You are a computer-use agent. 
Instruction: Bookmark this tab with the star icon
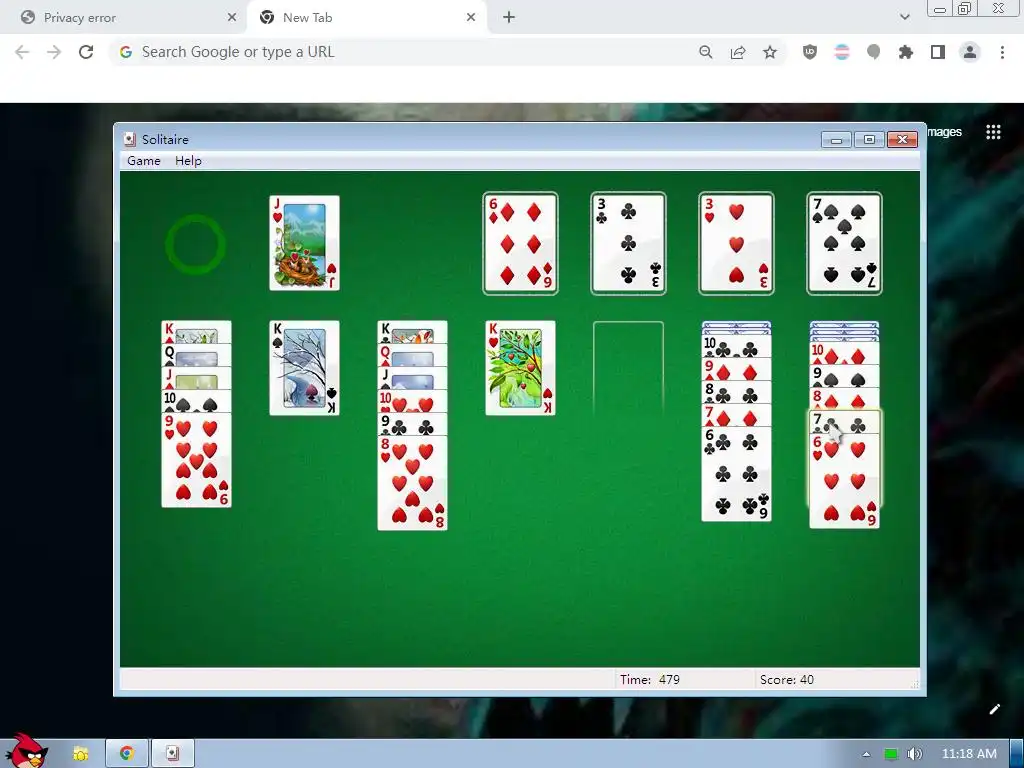click(x=770, y=52)
